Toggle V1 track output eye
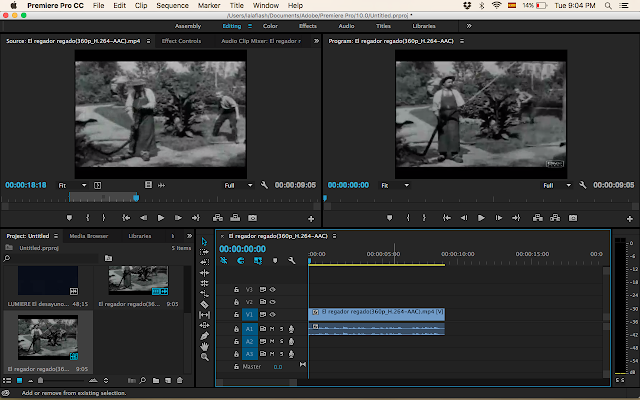The height and width of the screenshot is (400, 640). coord(273,314)
